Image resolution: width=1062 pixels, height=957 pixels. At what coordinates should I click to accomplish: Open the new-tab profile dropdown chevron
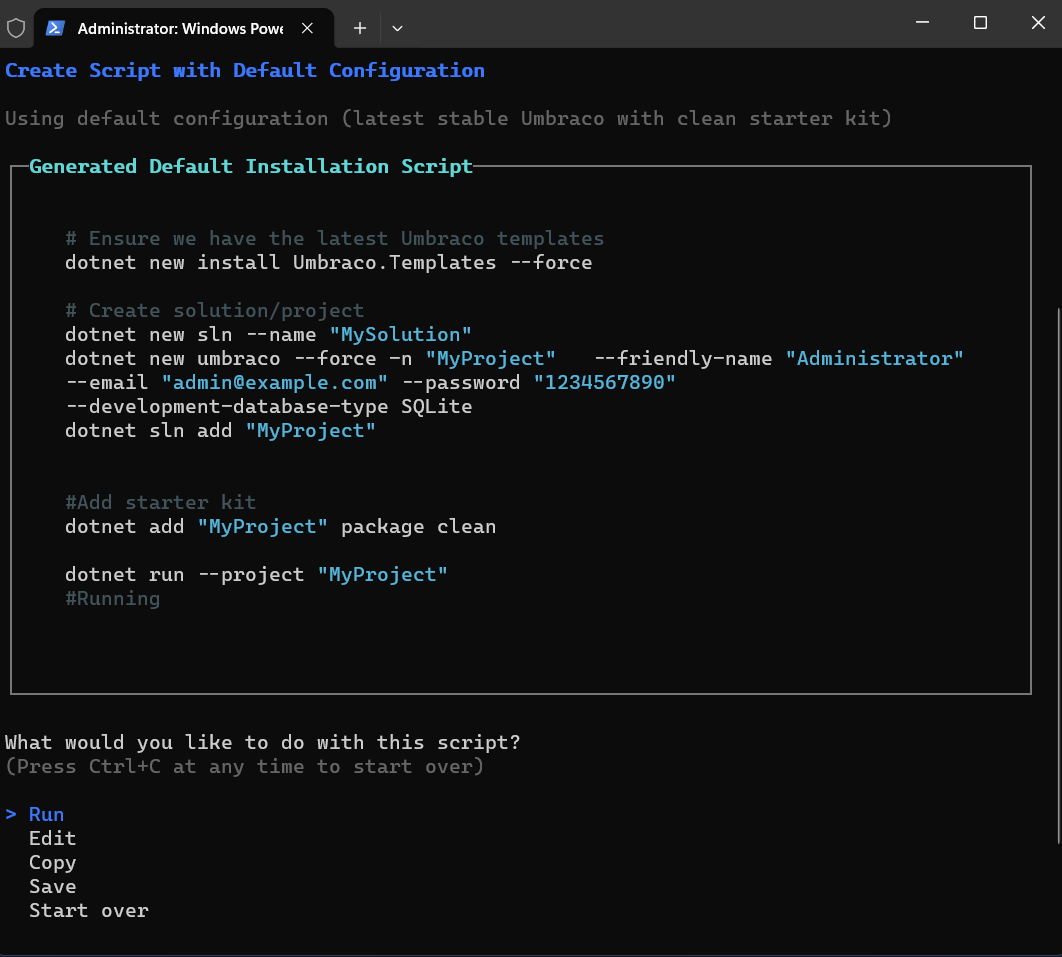click(x=397, y=29)
